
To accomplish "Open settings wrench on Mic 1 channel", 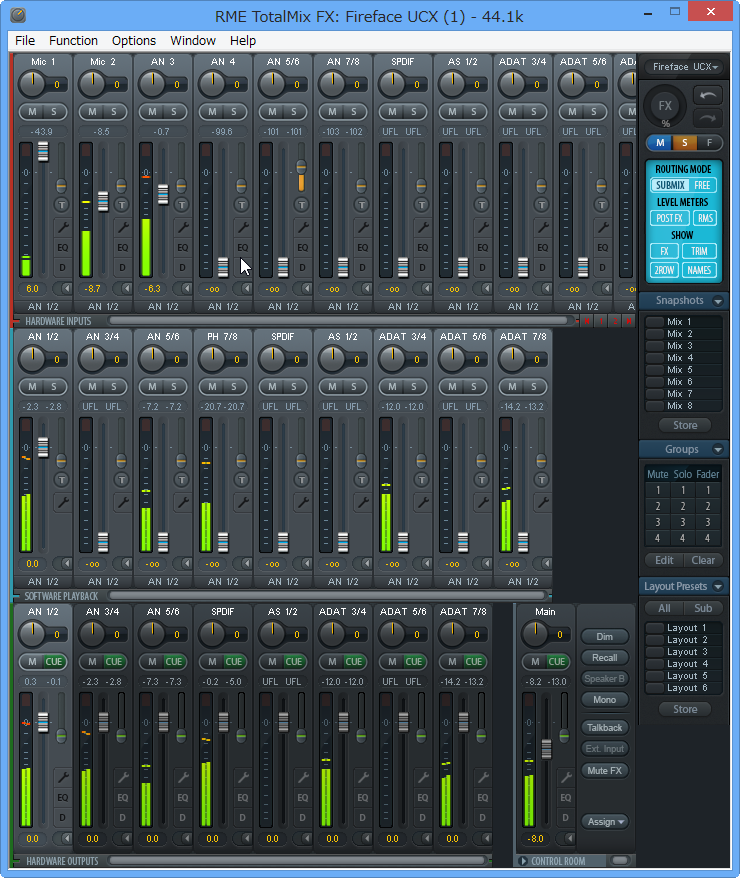I will 62,227.
